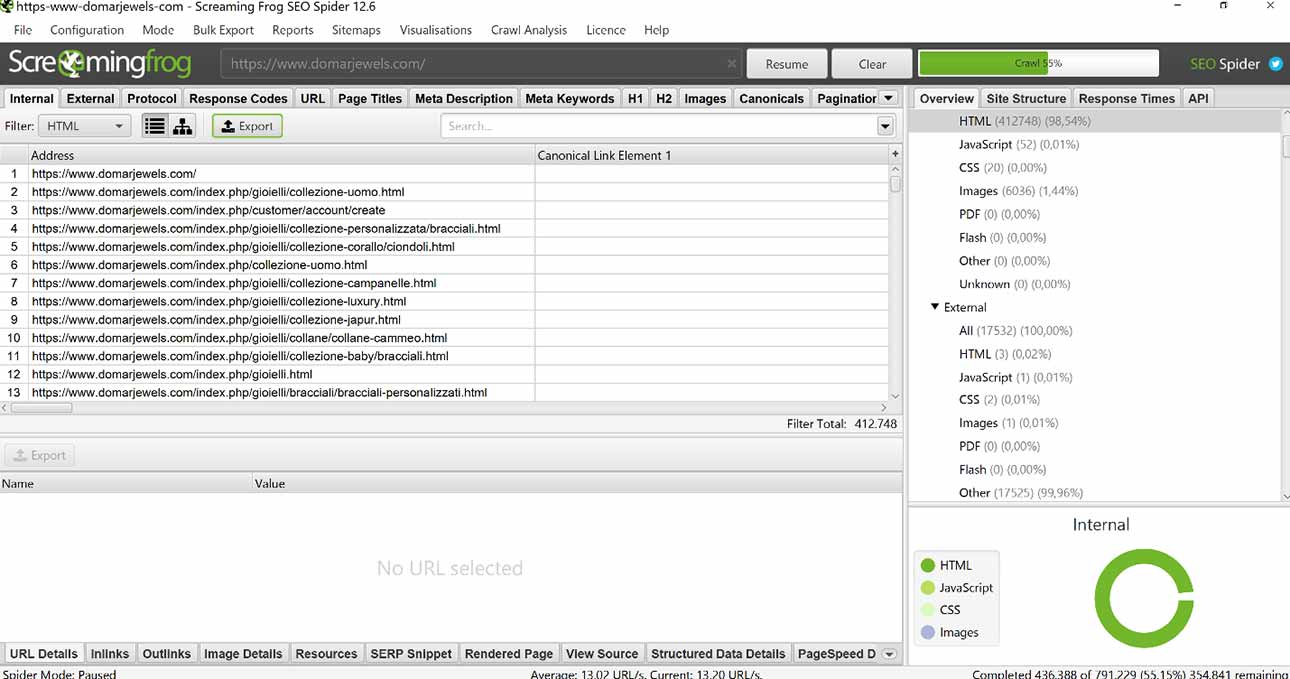Screen dimensions: 1290x679
Task: Click the green Export button
Action: [x=247, y=126]
